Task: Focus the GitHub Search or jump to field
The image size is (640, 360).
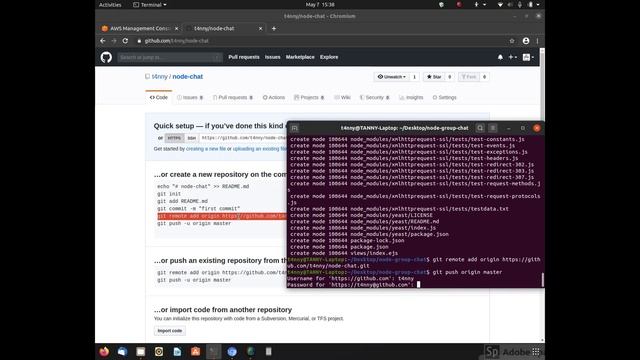Action: [x=169, y=57]
